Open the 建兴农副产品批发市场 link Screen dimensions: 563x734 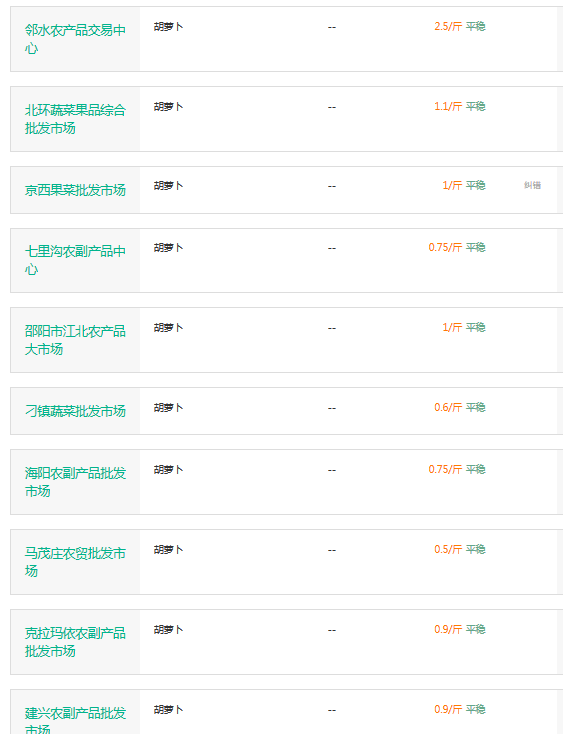pos(75,721)
